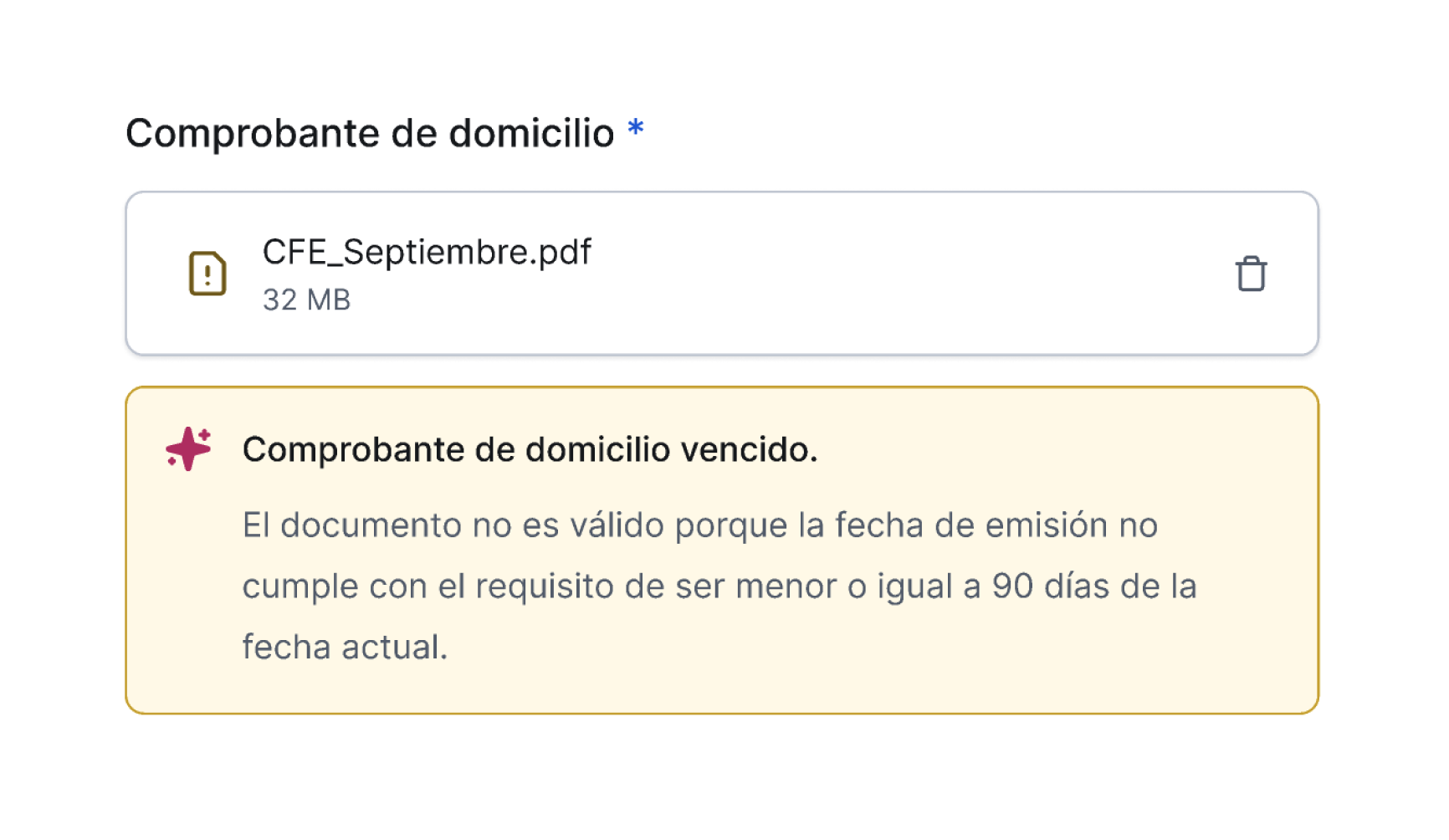Click the 32 MB file size text
1449x840 pixels.
pos(306,300)
